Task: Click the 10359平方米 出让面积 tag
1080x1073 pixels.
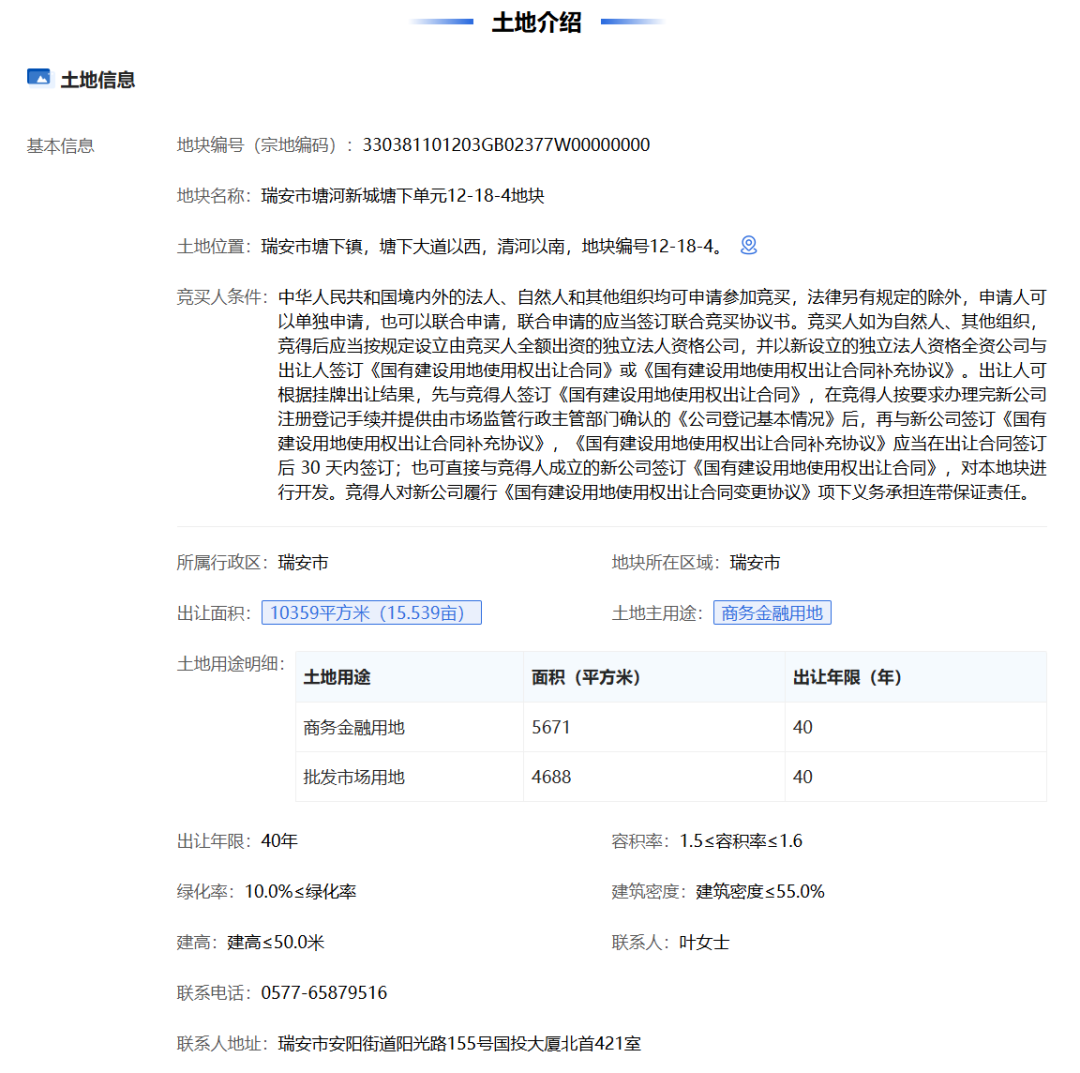Action: point(371,613)
